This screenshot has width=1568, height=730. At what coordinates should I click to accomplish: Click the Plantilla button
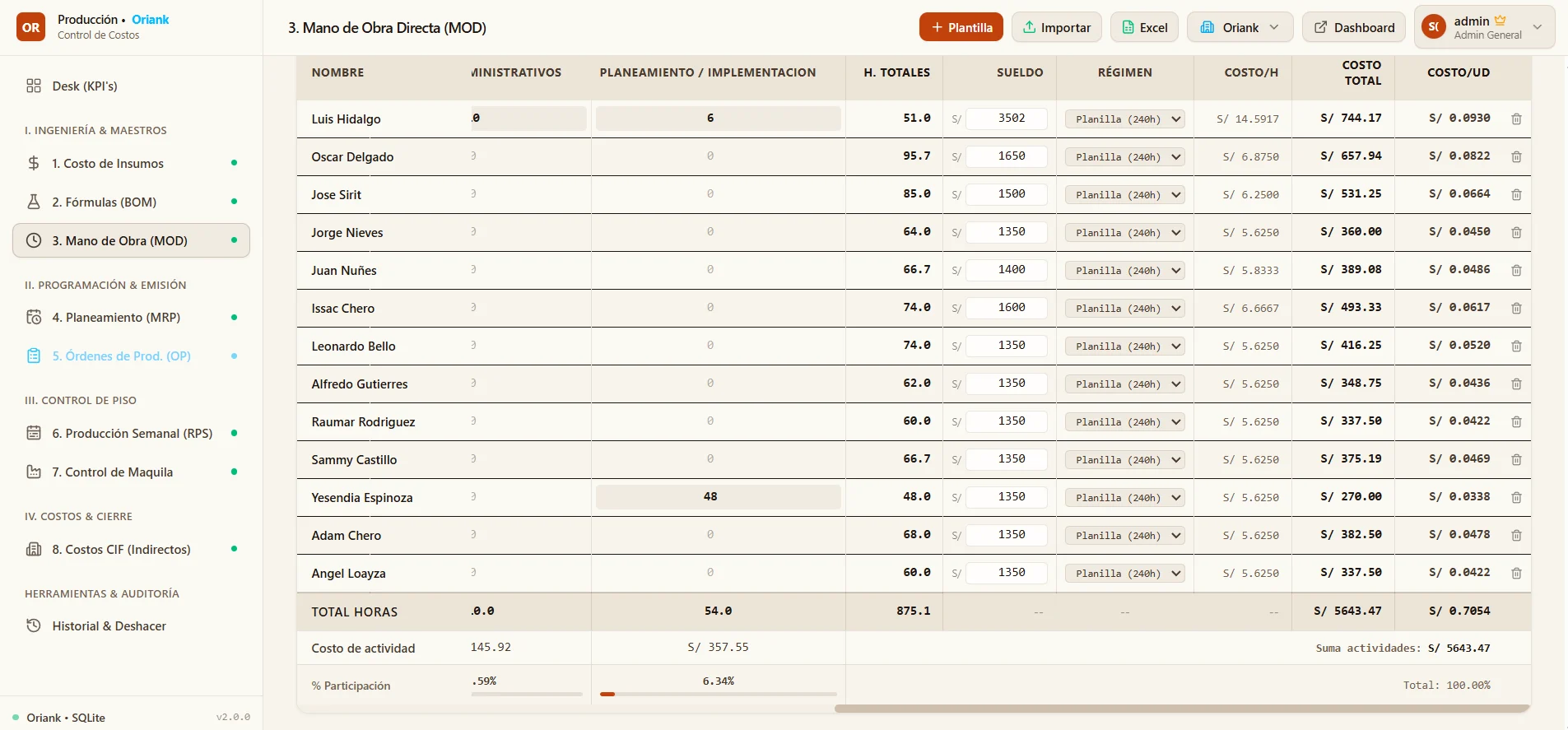click(x=961, y=27)
